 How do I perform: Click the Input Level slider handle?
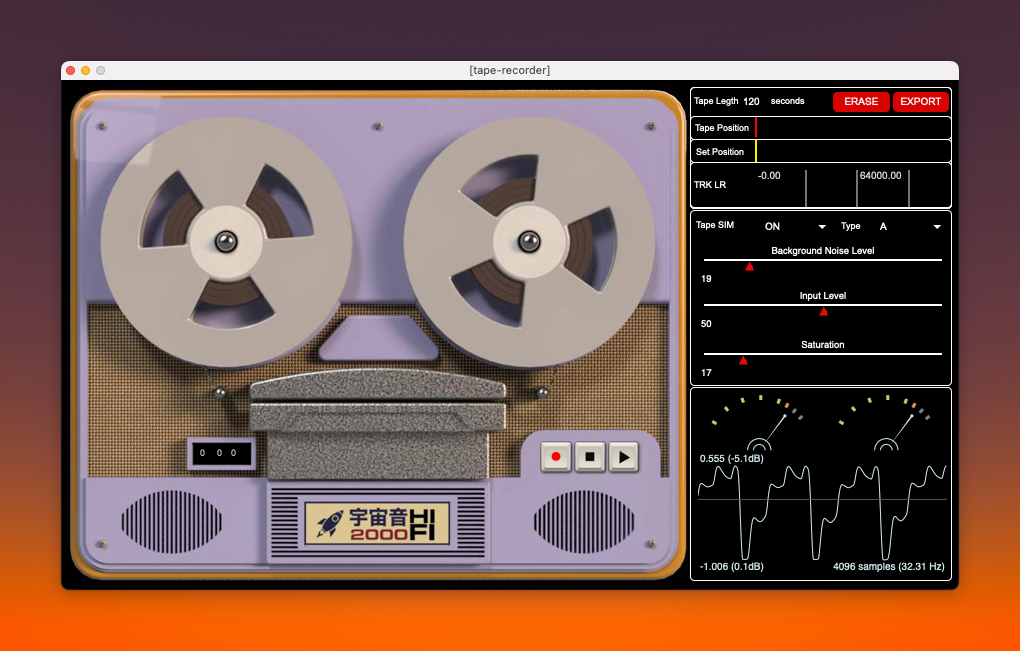[823, 312]
